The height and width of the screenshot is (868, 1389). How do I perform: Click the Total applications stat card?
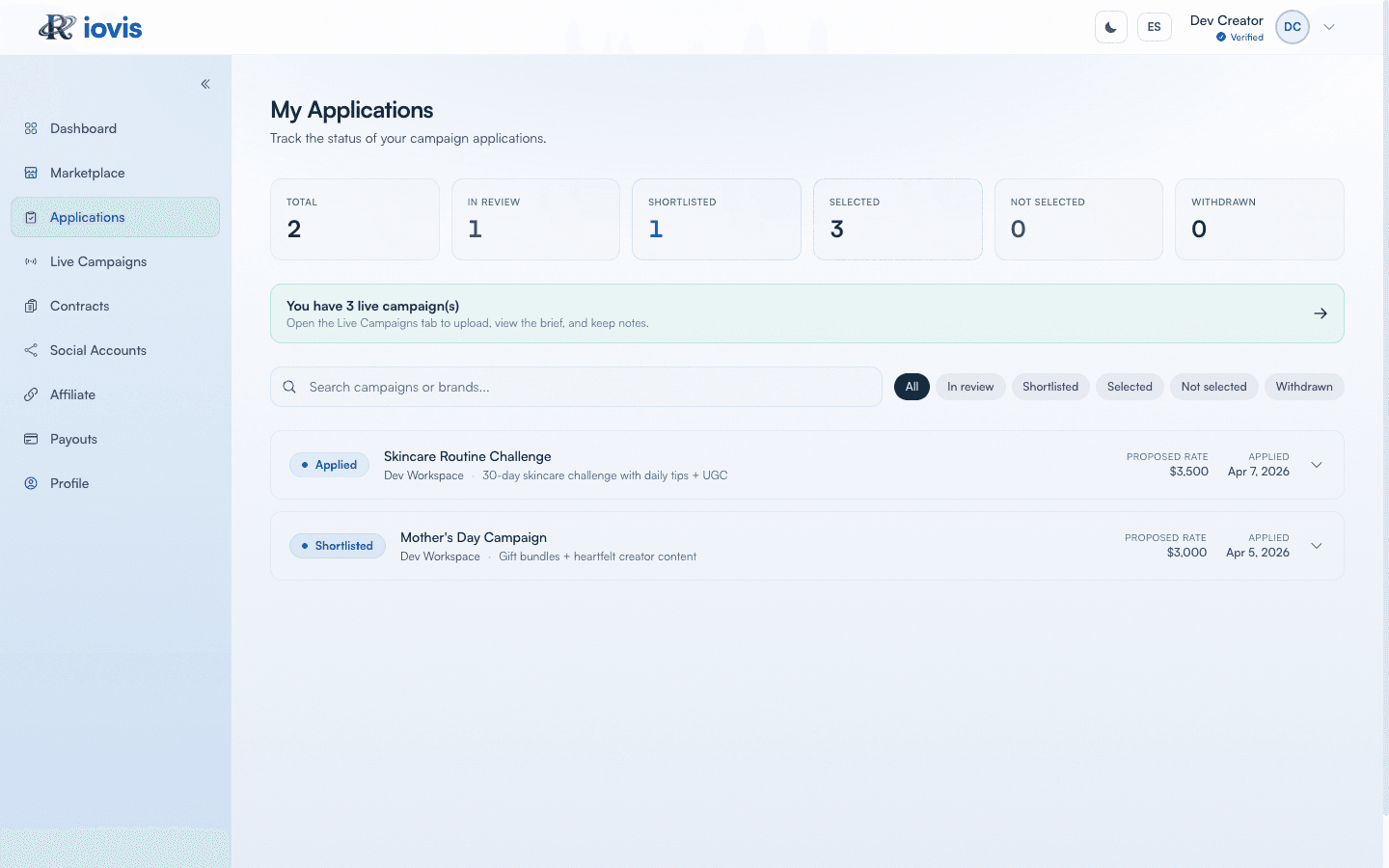(x=355, y=219)
